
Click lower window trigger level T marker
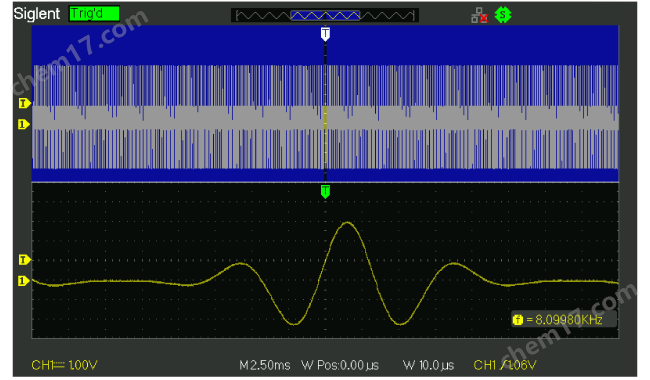pyautogui.click(x=24, y=260)
